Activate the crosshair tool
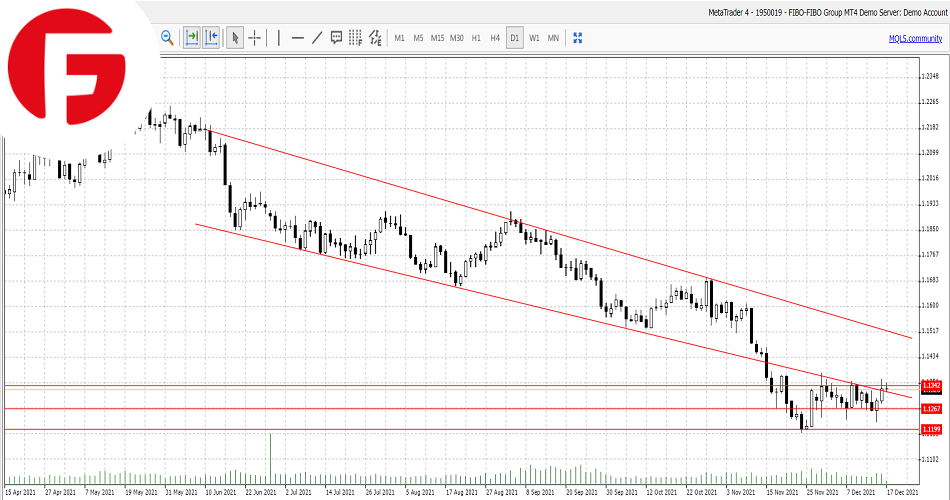 [255, 38]
